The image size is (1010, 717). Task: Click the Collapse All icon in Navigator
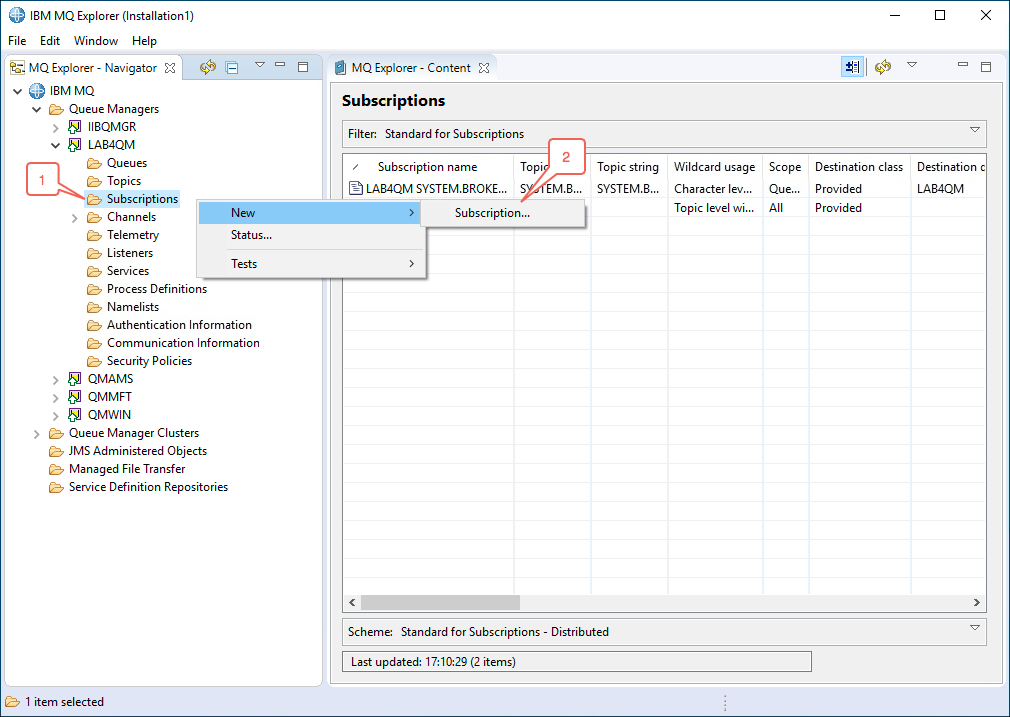[x=232, y=68]
